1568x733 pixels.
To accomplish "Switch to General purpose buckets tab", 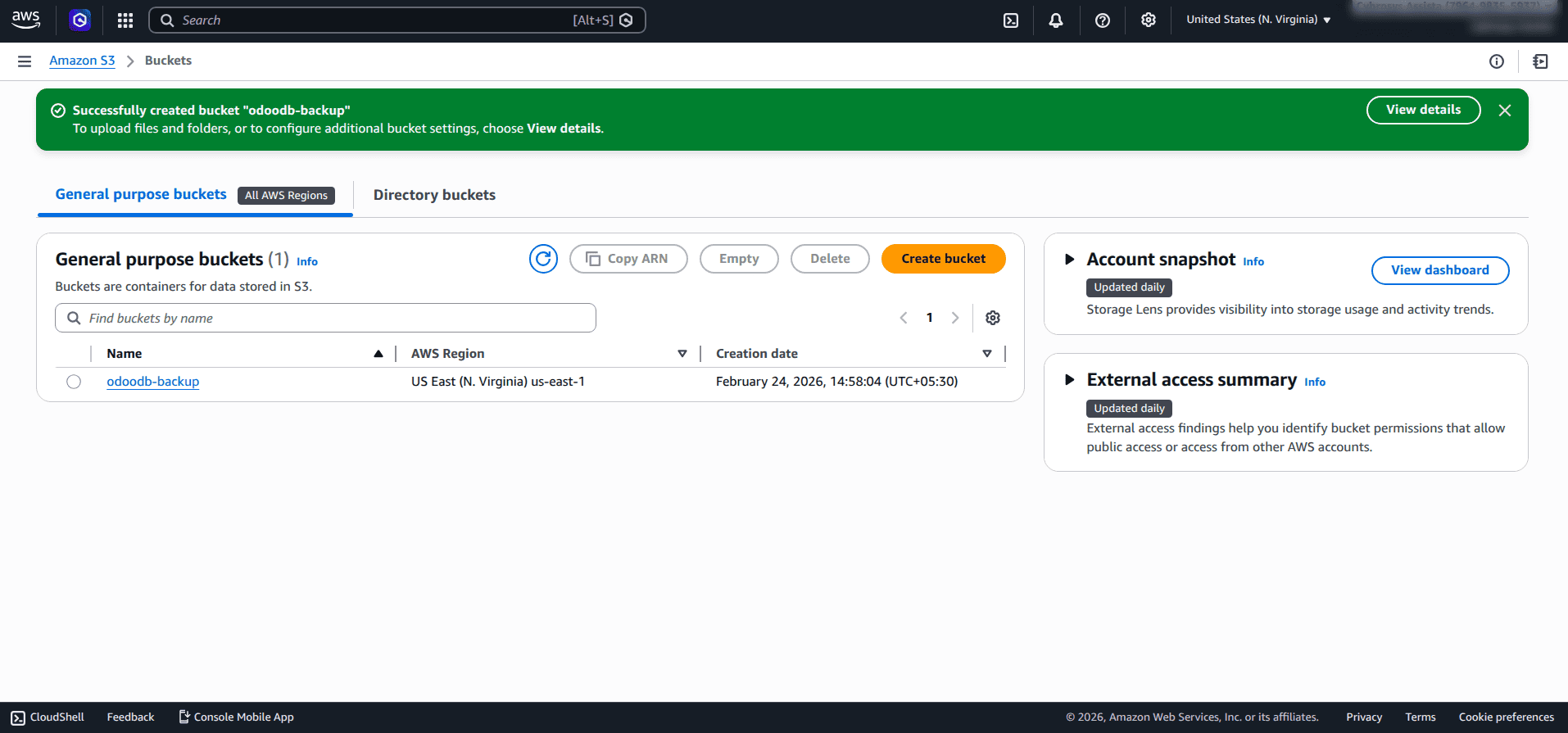I will (x=141, y=195).
